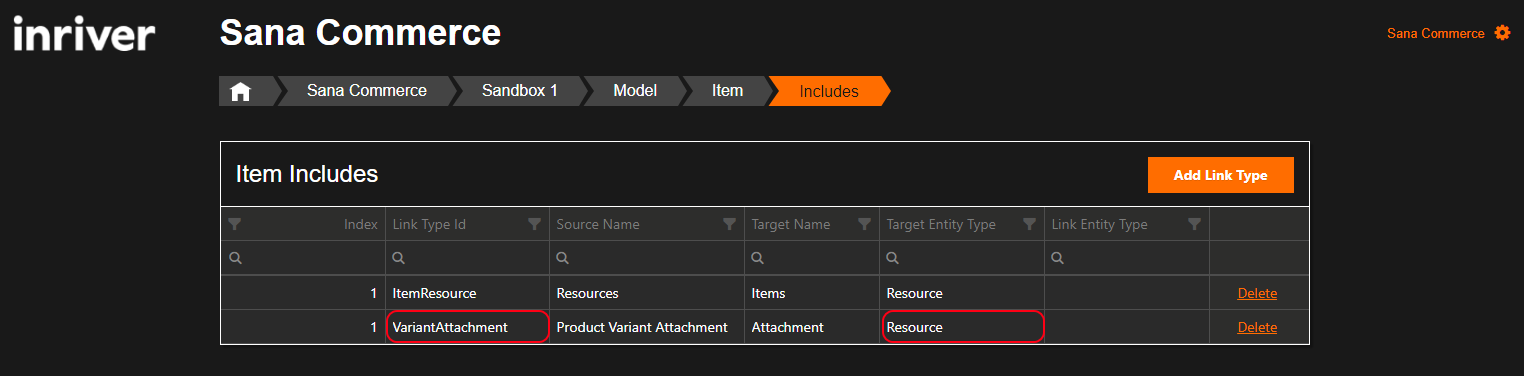
Task: Open the Source Name filter icon
Action: coord(729,224)
